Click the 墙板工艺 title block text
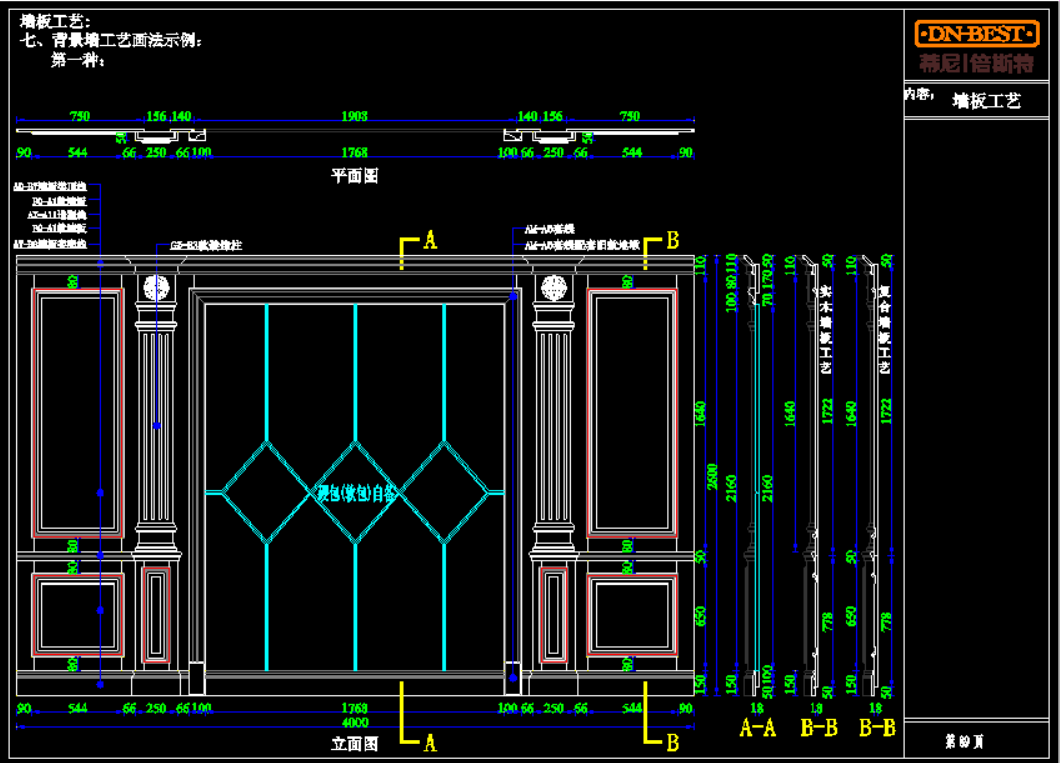Viewport: 1060px width, 763px height. point(986,101)
